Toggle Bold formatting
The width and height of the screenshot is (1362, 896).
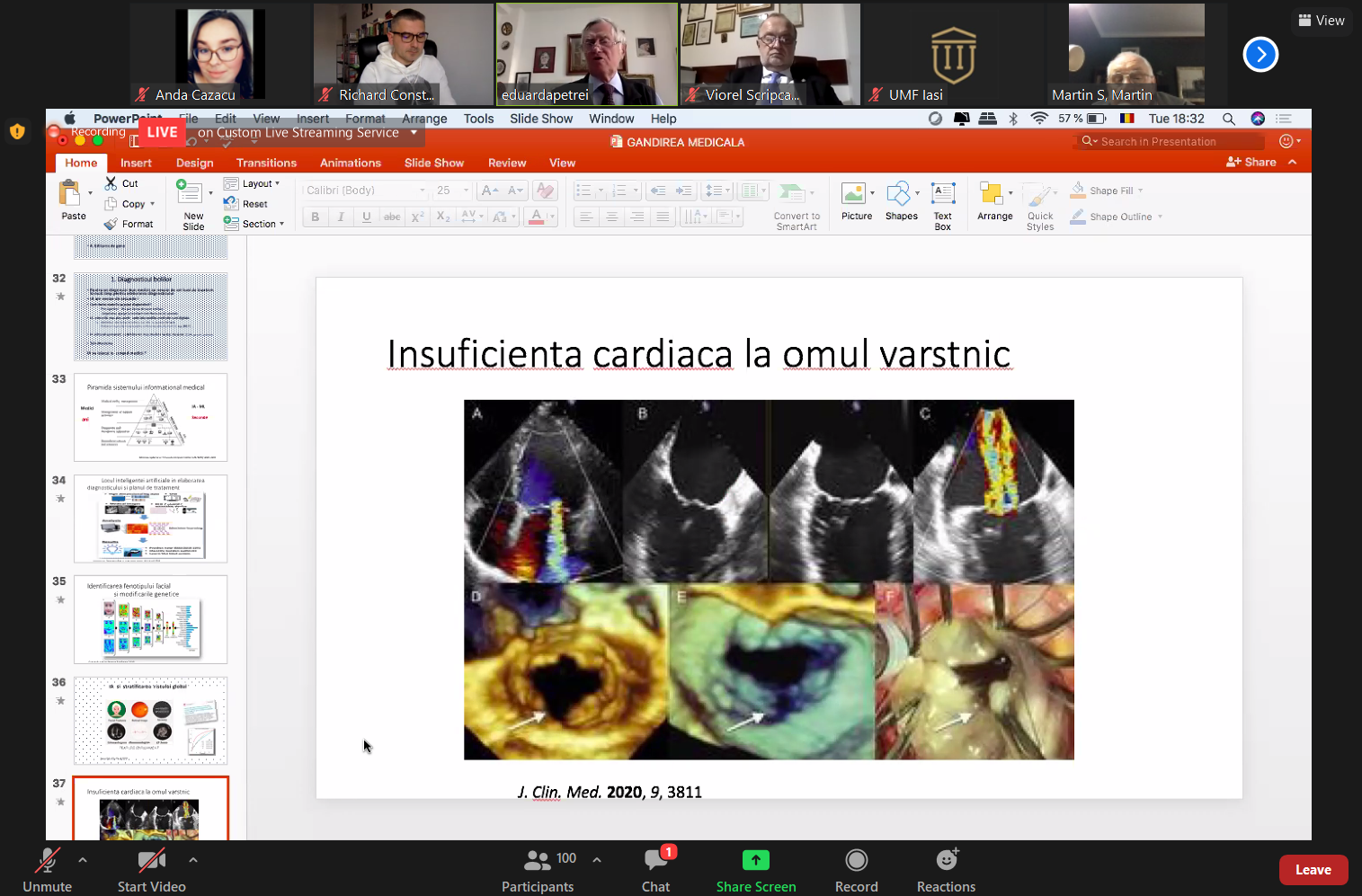point(315,217)
